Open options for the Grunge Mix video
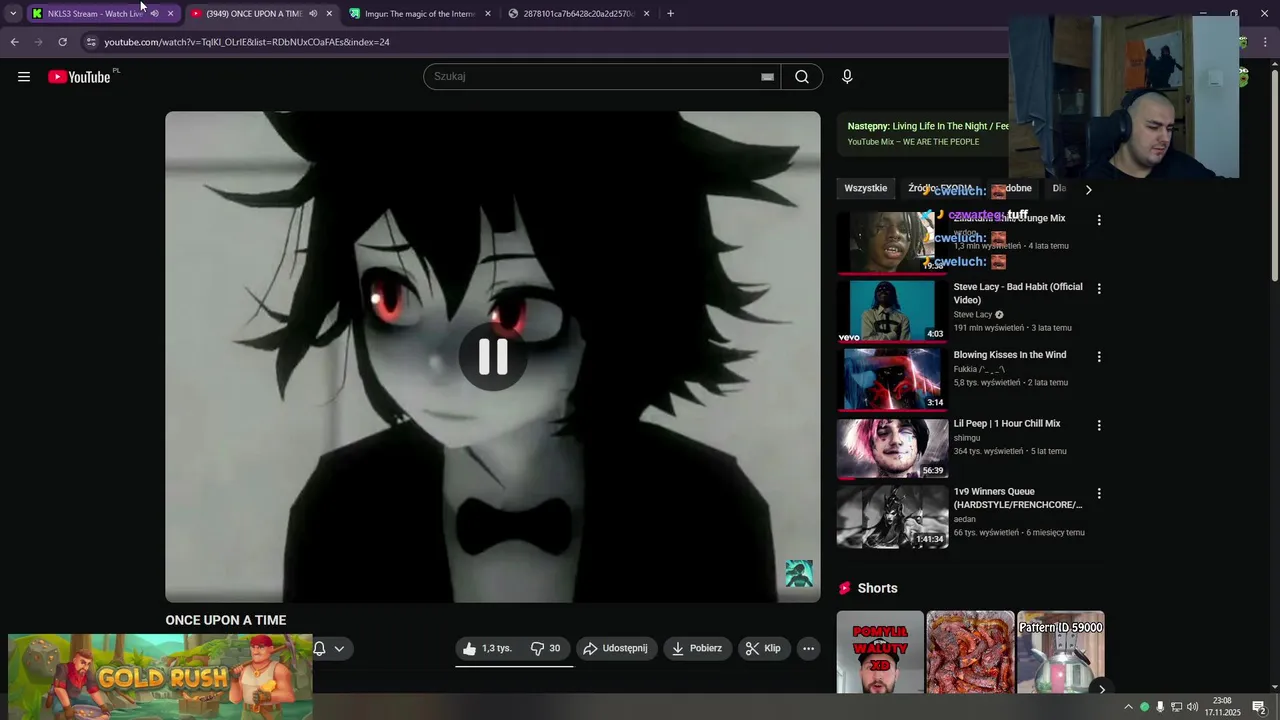The height and width of the screenshot is (720, 1280). pyautogui.click(x=1099, y=220)
